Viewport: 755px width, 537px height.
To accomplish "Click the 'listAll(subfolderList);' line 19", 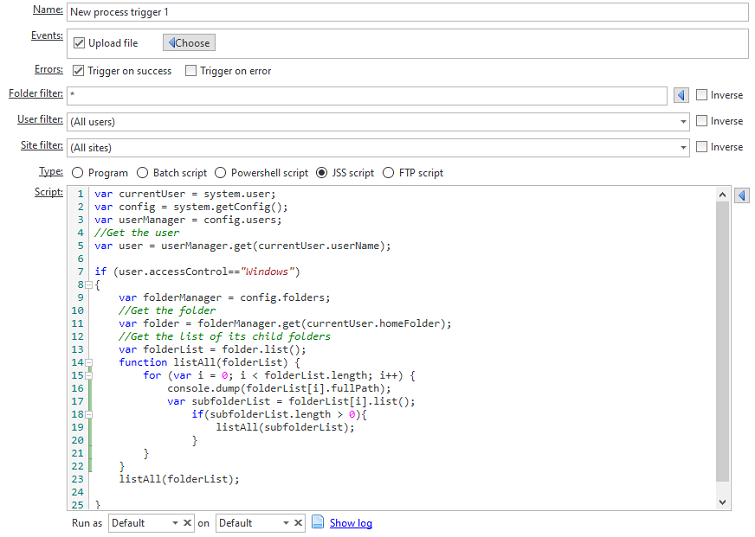I will pyautogui.click(x=285, y=428).
